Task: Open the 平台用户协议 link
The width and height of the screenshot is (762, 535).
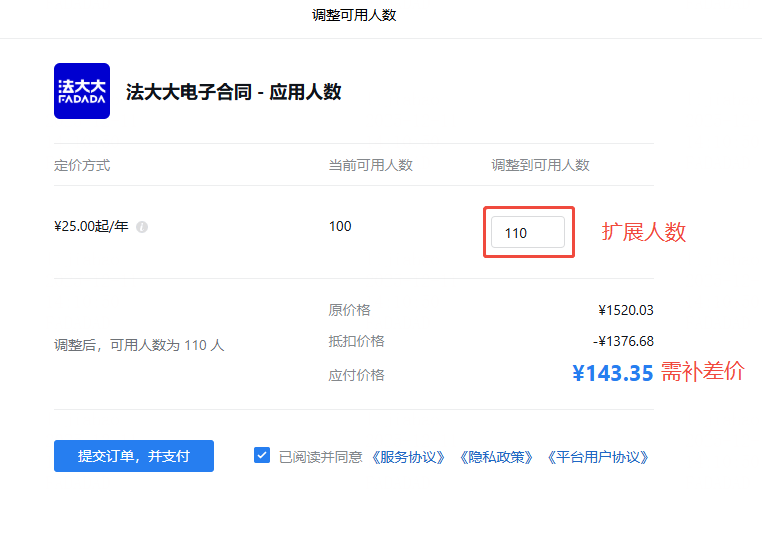Action: pos(598,457)
